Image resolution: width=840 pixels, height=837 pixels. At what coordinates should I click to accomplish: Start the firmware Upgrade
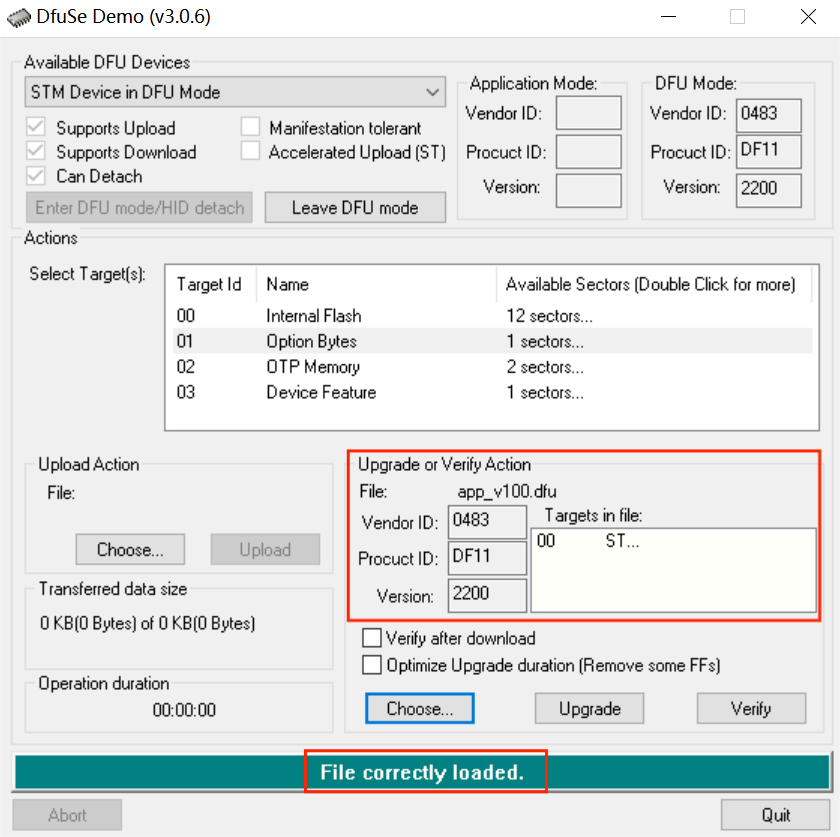point(589,709)
